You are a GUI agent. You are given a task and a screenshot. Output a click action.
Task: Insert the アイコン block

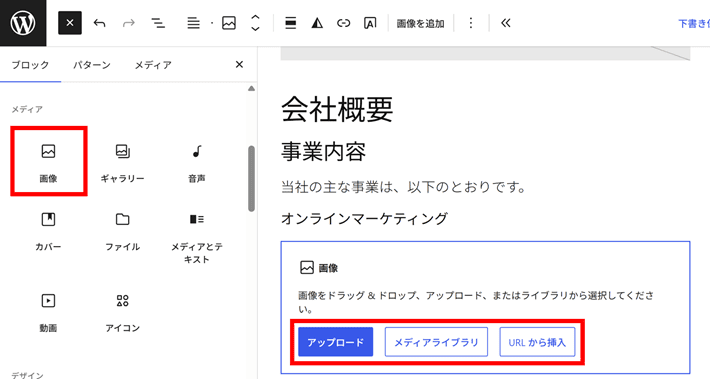point(123,313)
